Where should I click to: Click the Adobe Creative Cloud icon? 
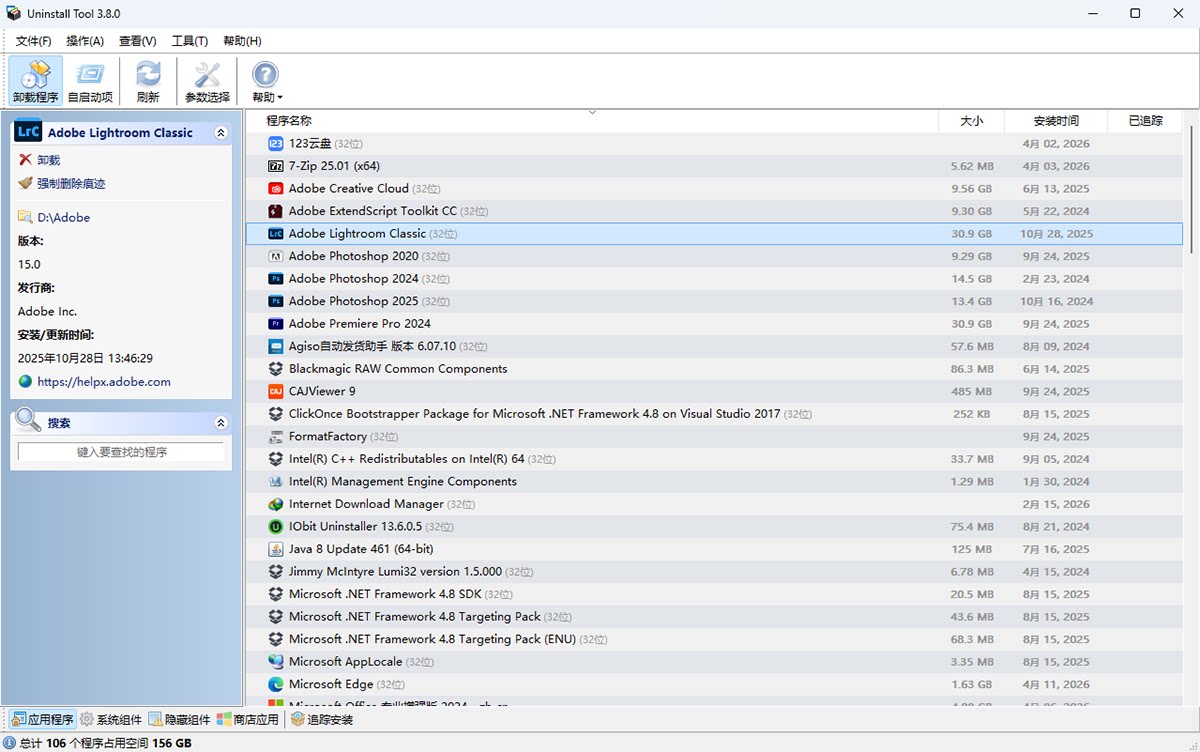[x=276, y=189]
